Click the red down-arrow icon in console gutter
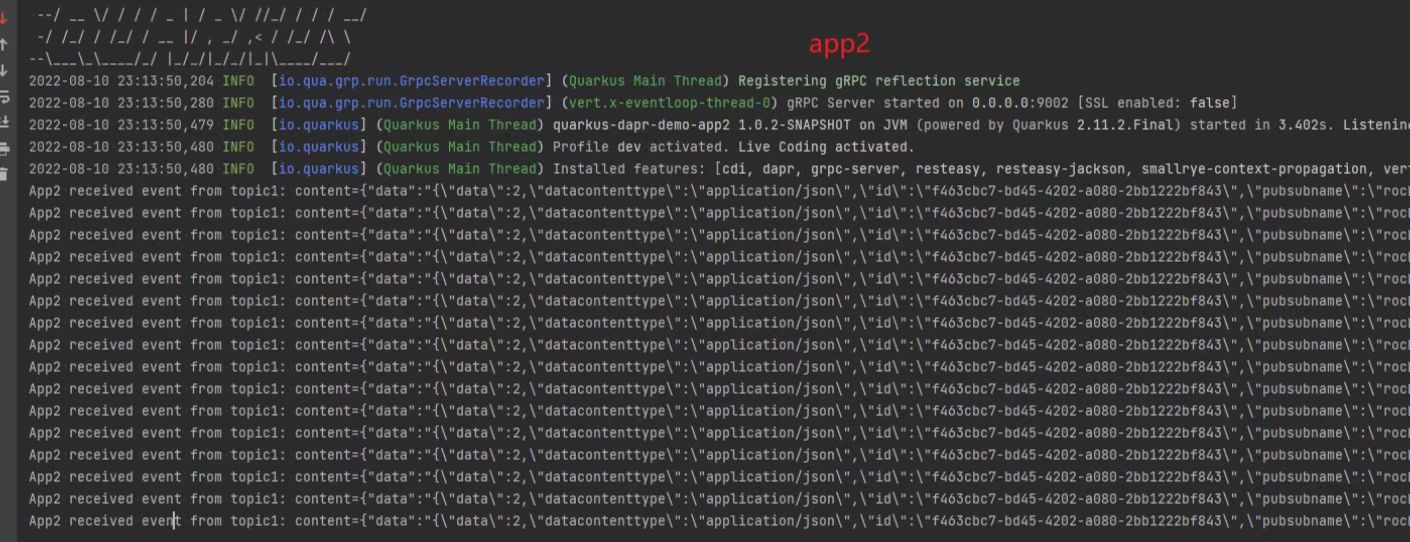Screen dimensions: 1410x542 (x=4, y=17)
